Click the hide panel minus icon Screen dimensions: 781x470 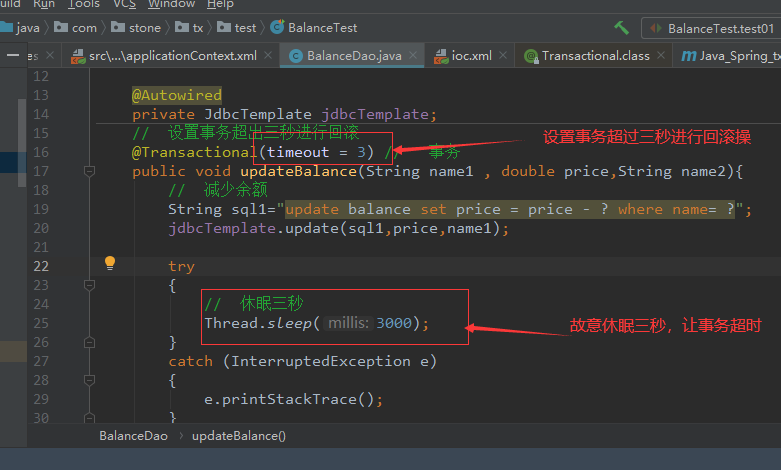[x=13, y=55]
